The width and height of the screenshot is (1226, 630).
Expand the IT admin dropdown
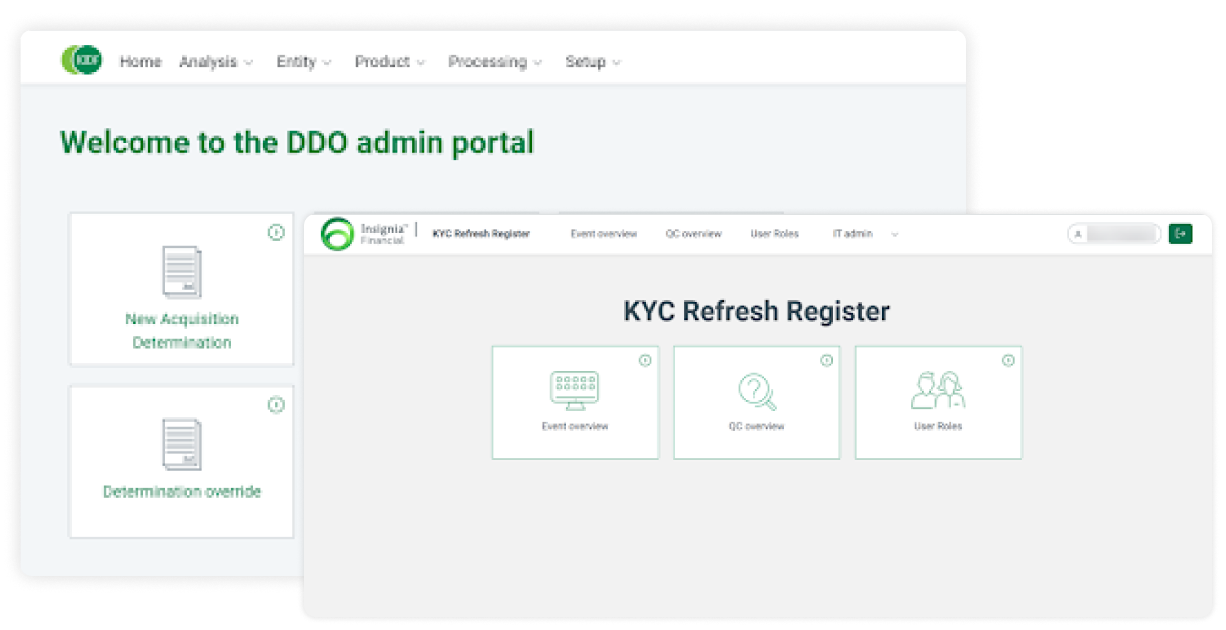point(865,234)
